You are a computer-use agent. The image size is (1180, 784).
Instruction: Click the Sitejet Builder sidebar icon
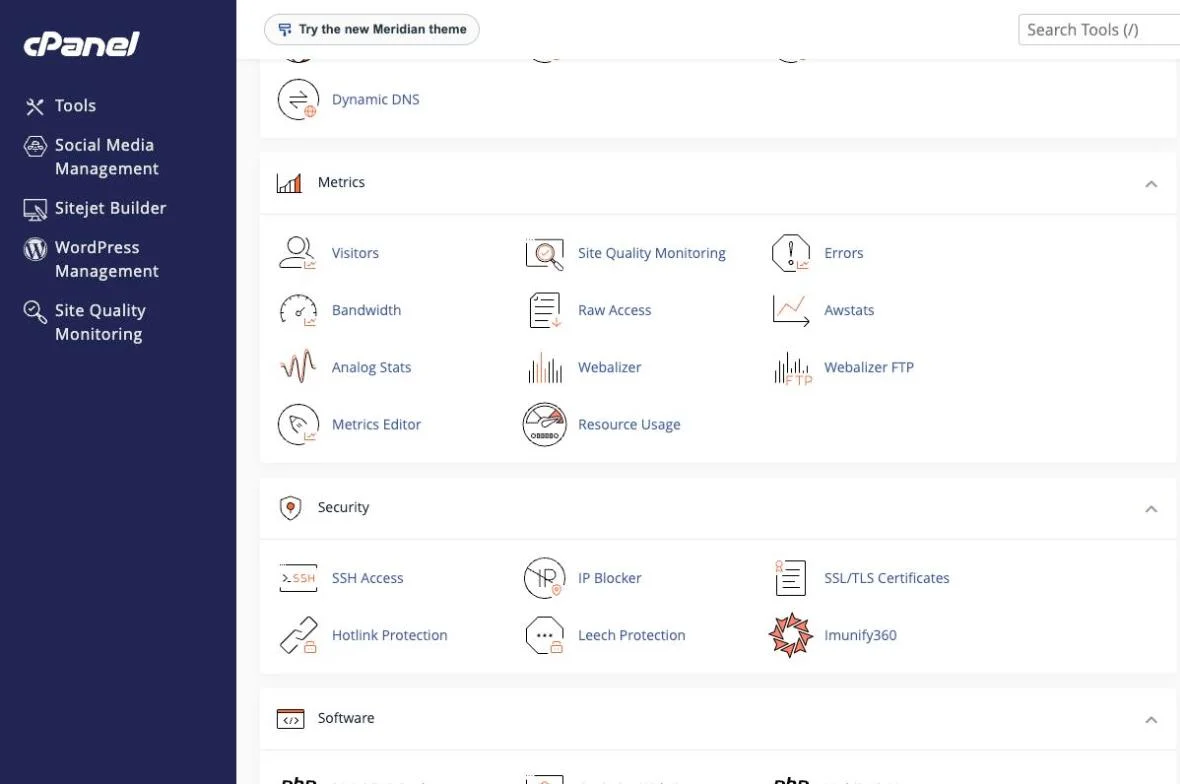(35, 209)
